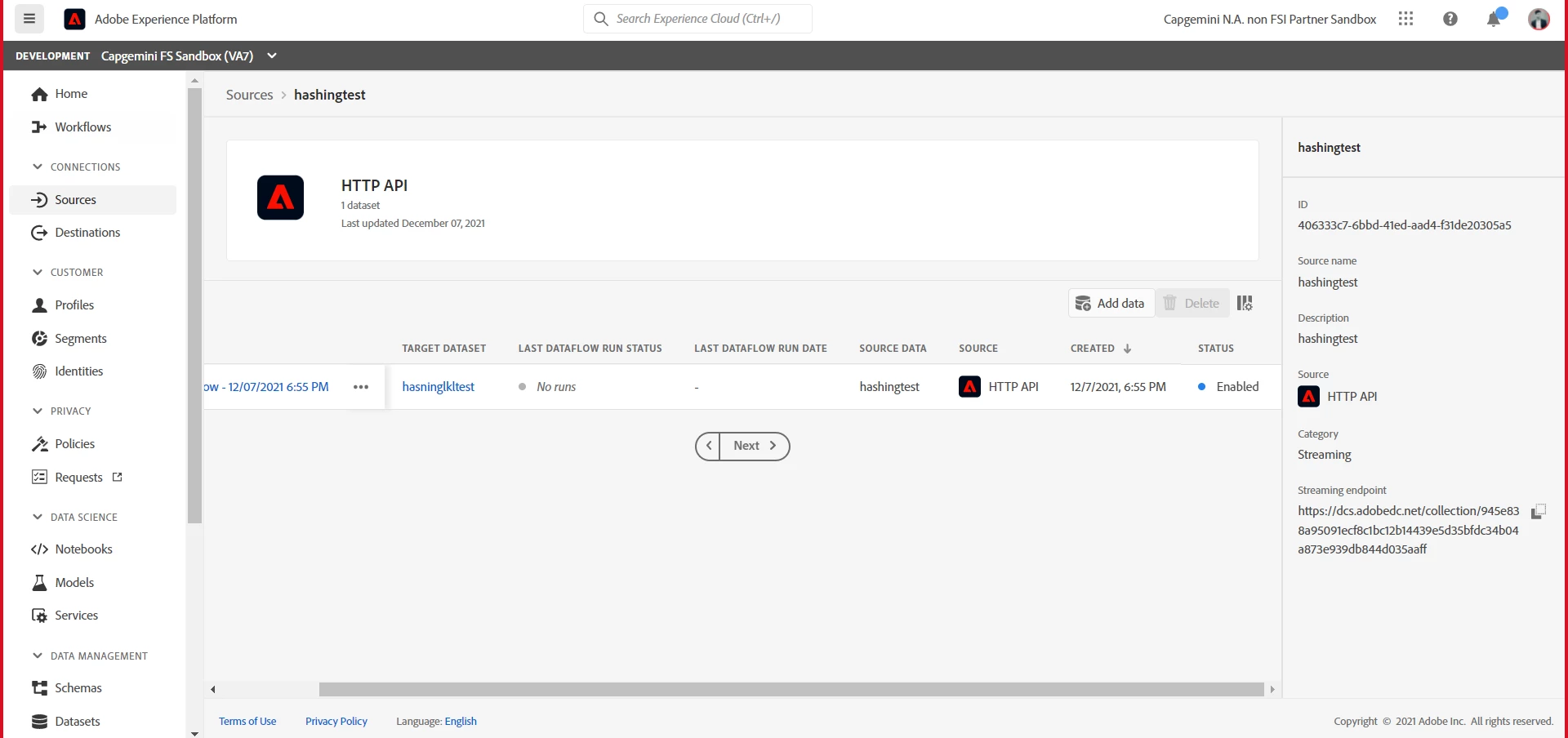
Task: Open Privacy Policy link
Action: [336, 722]
